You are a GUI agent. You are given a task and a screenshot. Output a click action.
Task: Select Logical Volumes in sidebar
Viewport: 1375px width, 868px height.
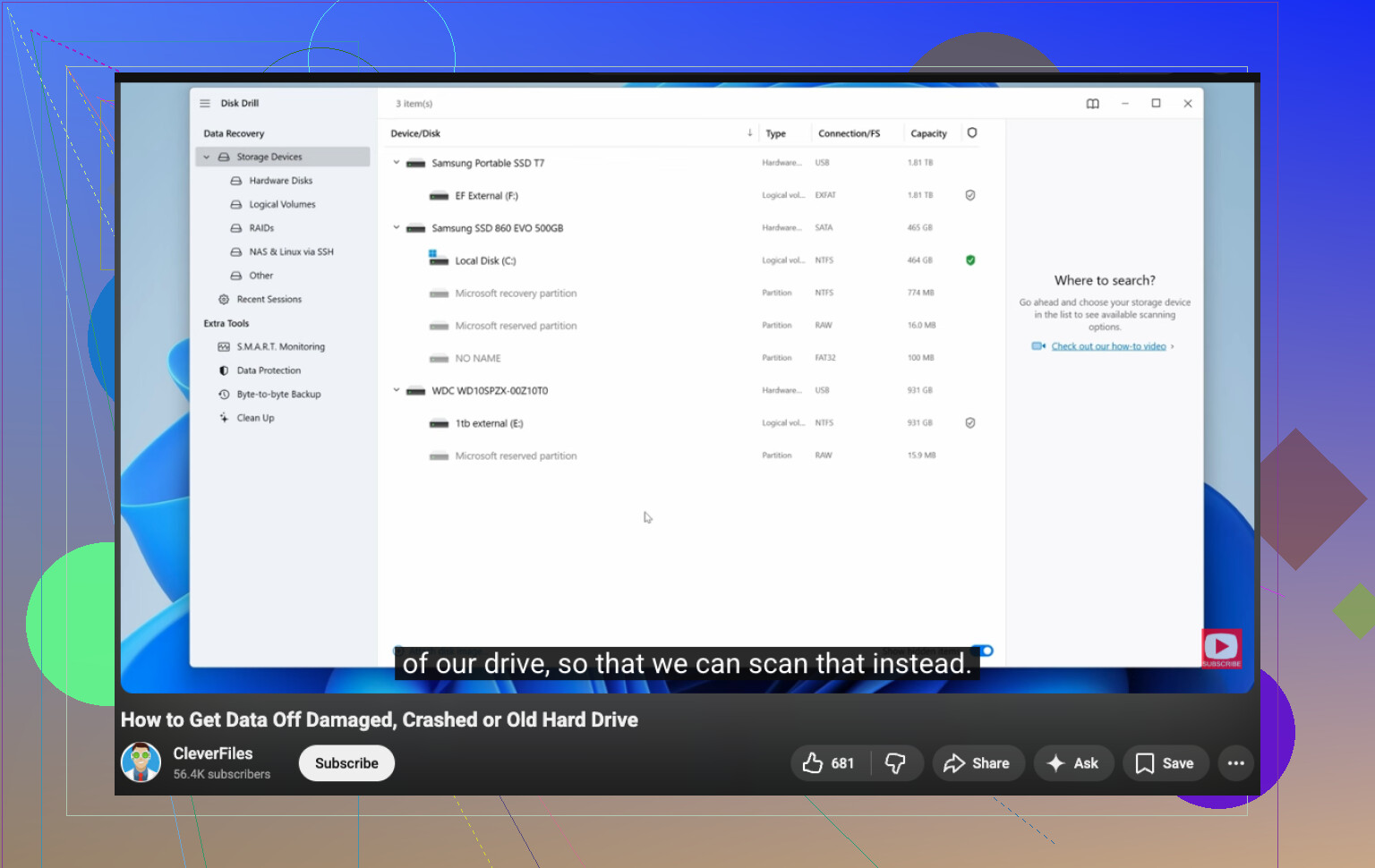[283, 205]
